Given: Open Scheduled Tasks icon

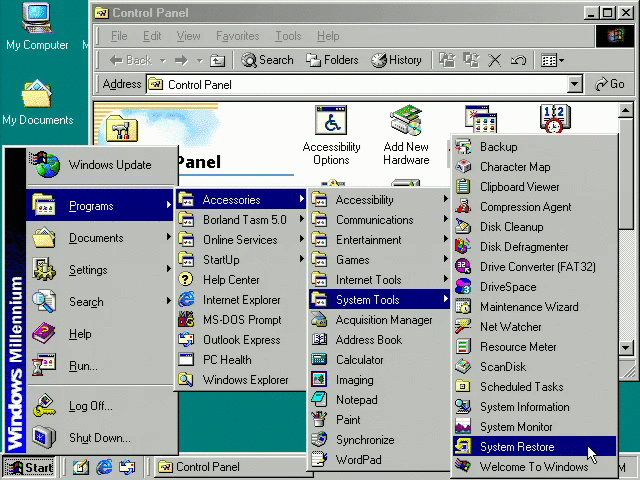Looking at the screenshot, I should click(463, 387).
